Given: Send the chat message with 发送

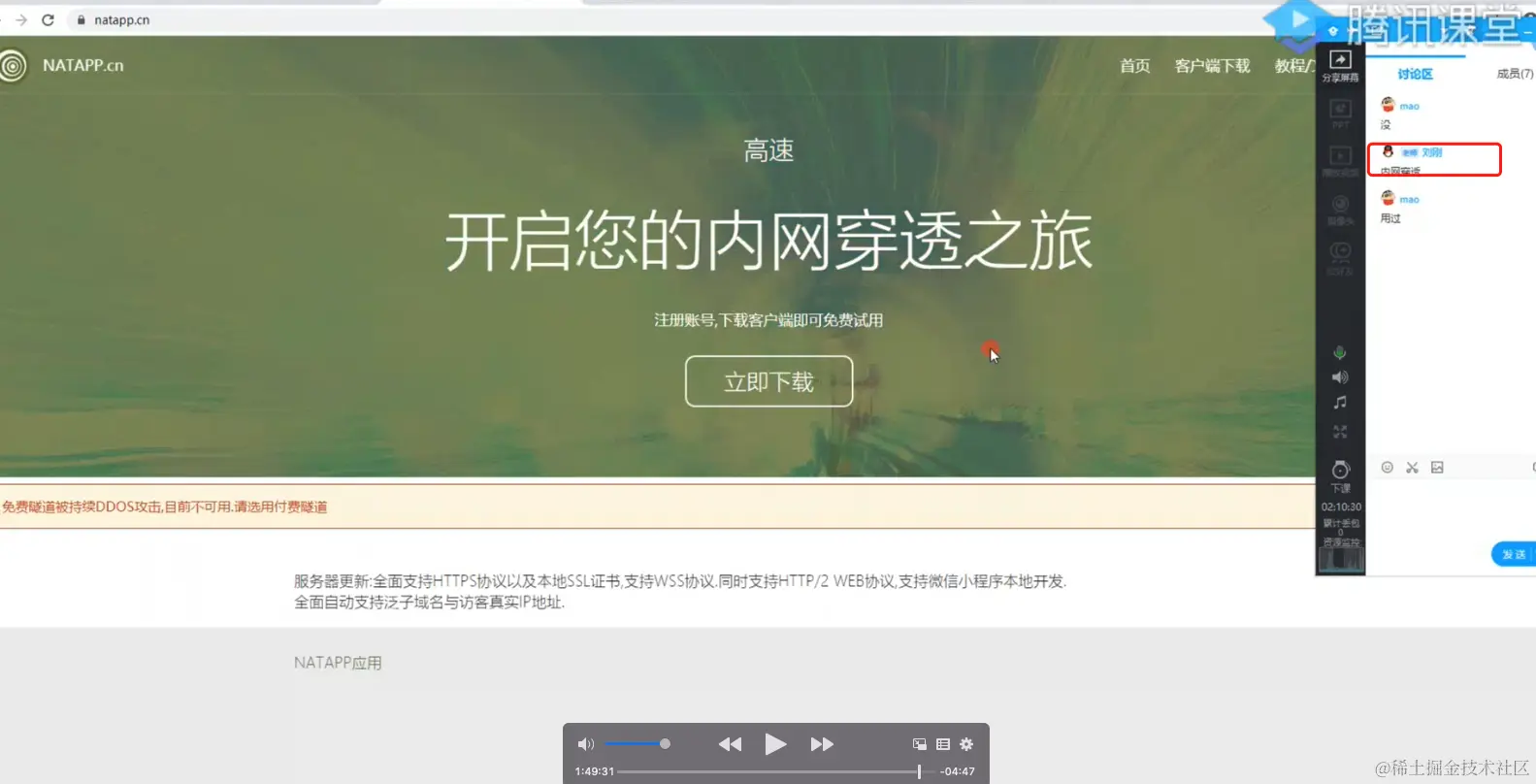Looking at the screenshot, I should tap(1514, 554).
